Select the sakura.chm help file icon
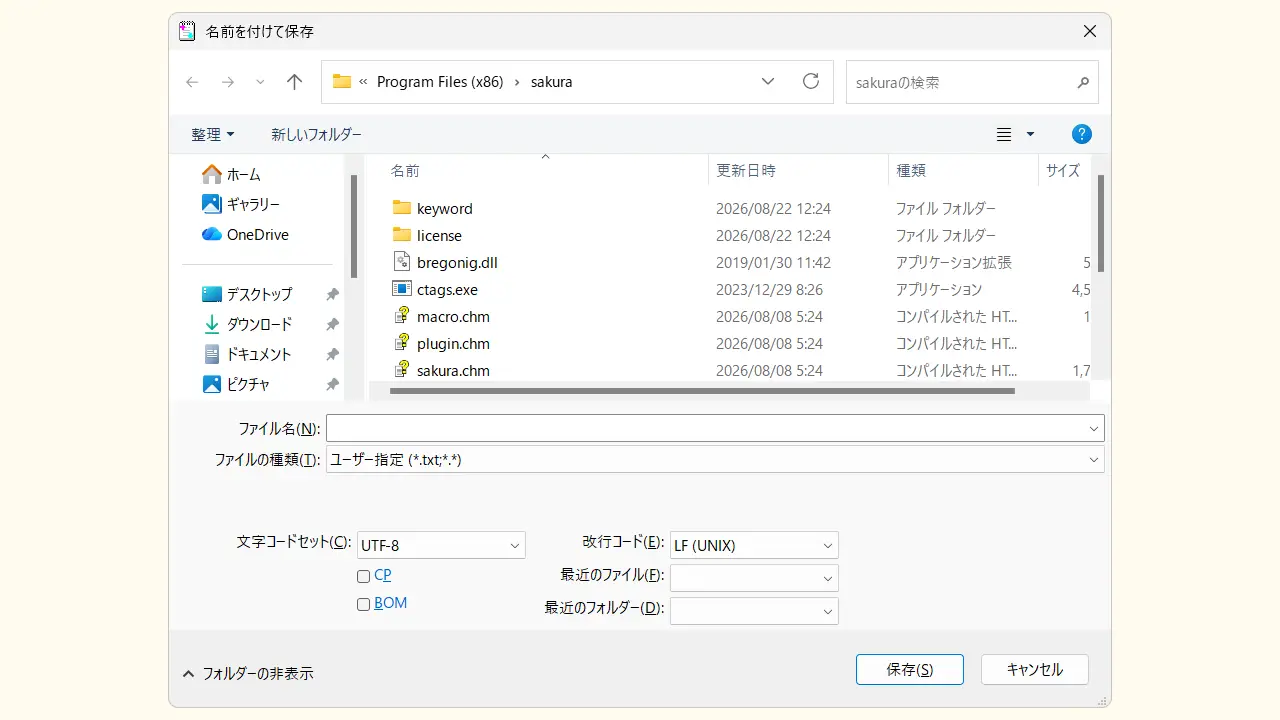 402,370
